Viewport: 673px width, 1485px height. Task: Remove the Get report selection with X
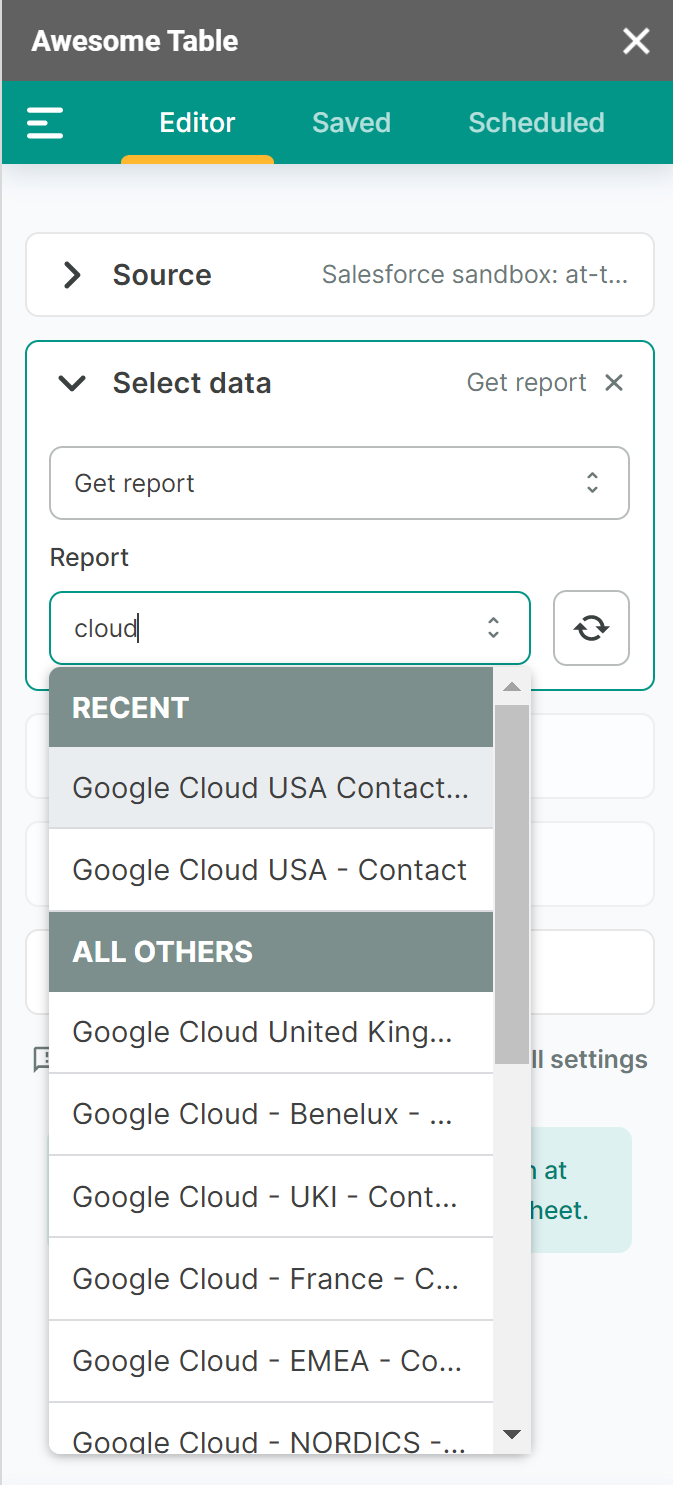pyautogui.click(x=614, y=383)
